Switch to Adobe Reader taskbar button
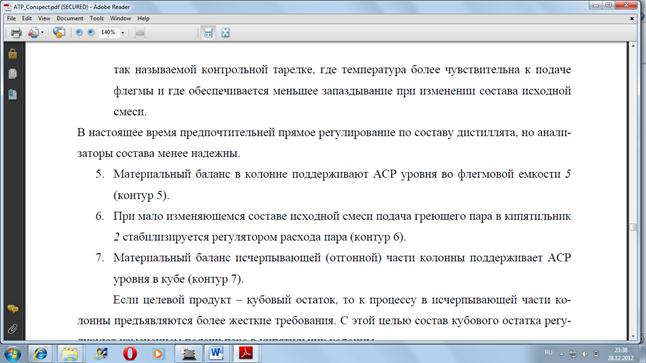646x363 pixels. 246,354
